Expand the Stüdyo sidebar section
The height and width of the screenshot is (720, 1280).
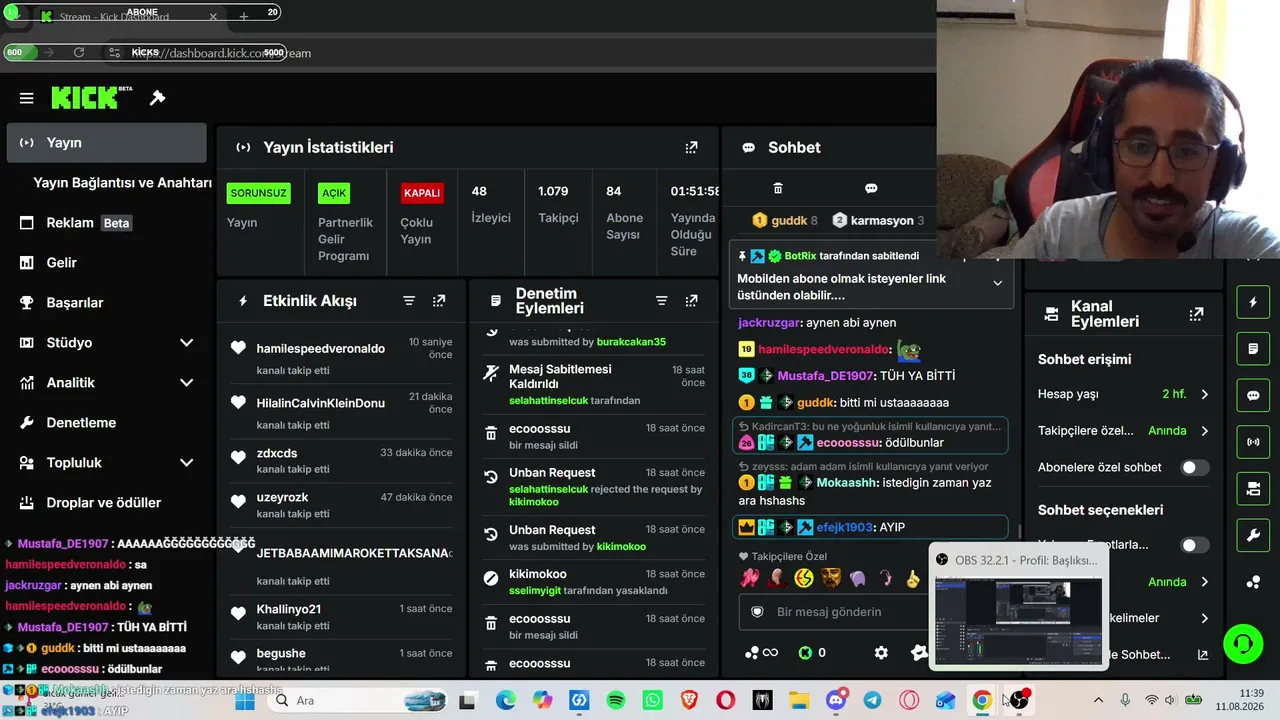click(x=186, y=343)
